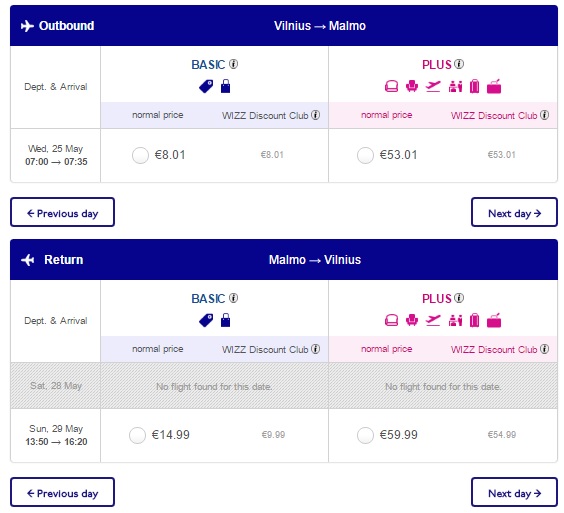
Task: Go to Previous day for outbound flight
Action: [x=63, y=212]
